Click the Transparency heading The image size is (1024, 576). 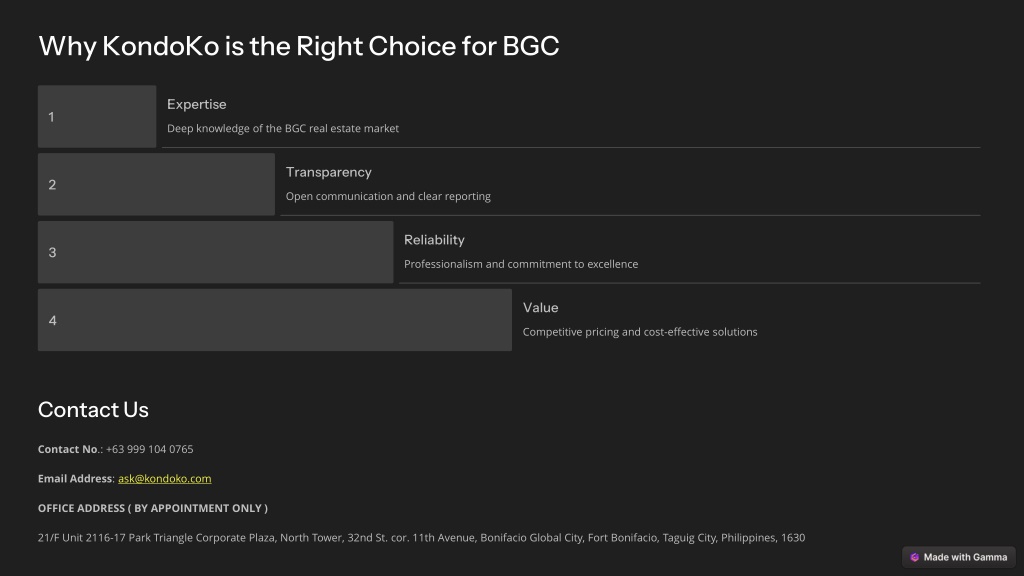(328, 172)
